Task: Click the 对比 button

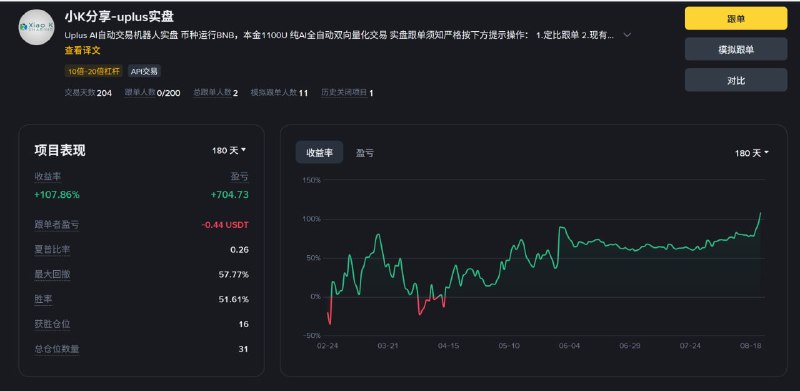Action: pos(736,80)
